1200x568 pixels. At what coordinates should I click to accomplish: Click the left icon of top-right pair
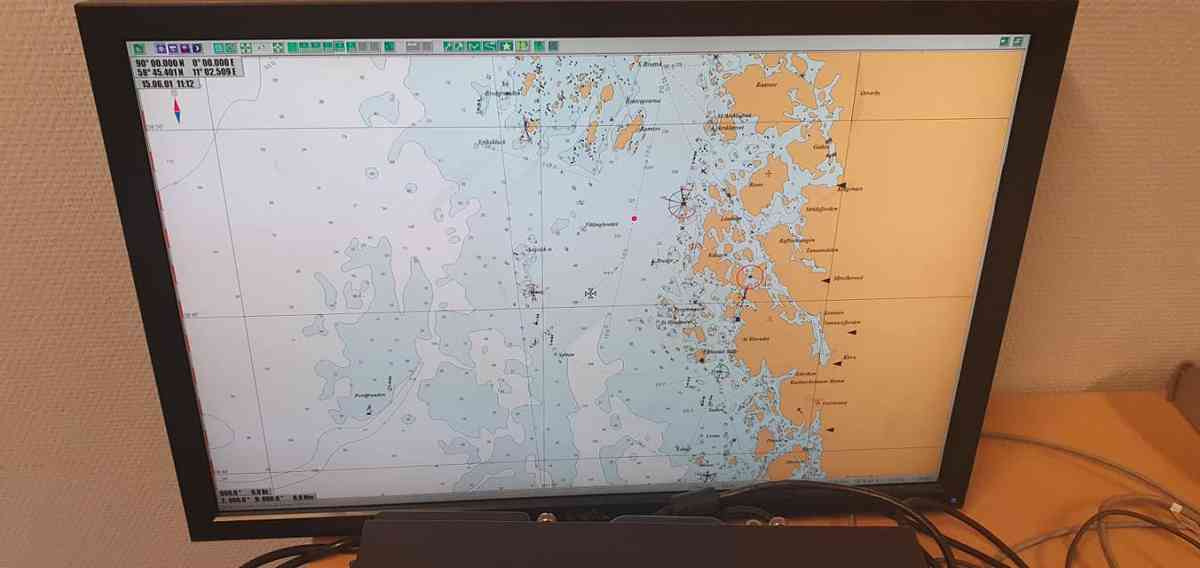(1004, 41)
